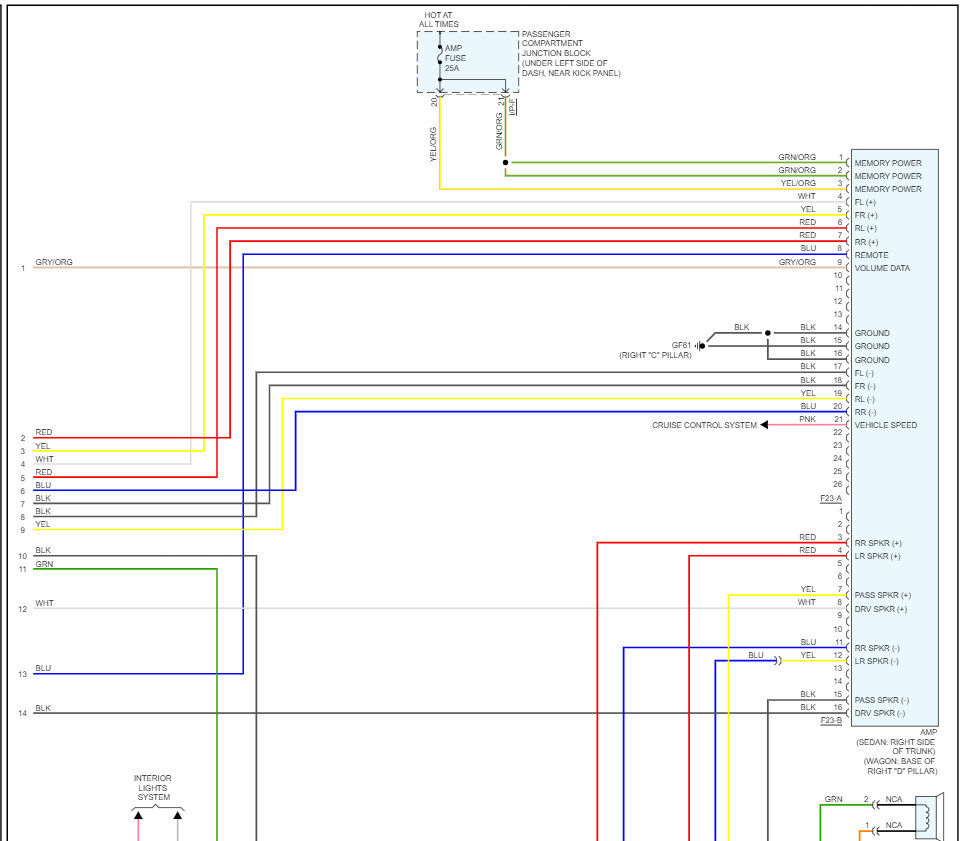This screenshot has height=841, width=965.
Task: Select the 'FR (+)' amplifier pin label
Action: pos(866,215)
